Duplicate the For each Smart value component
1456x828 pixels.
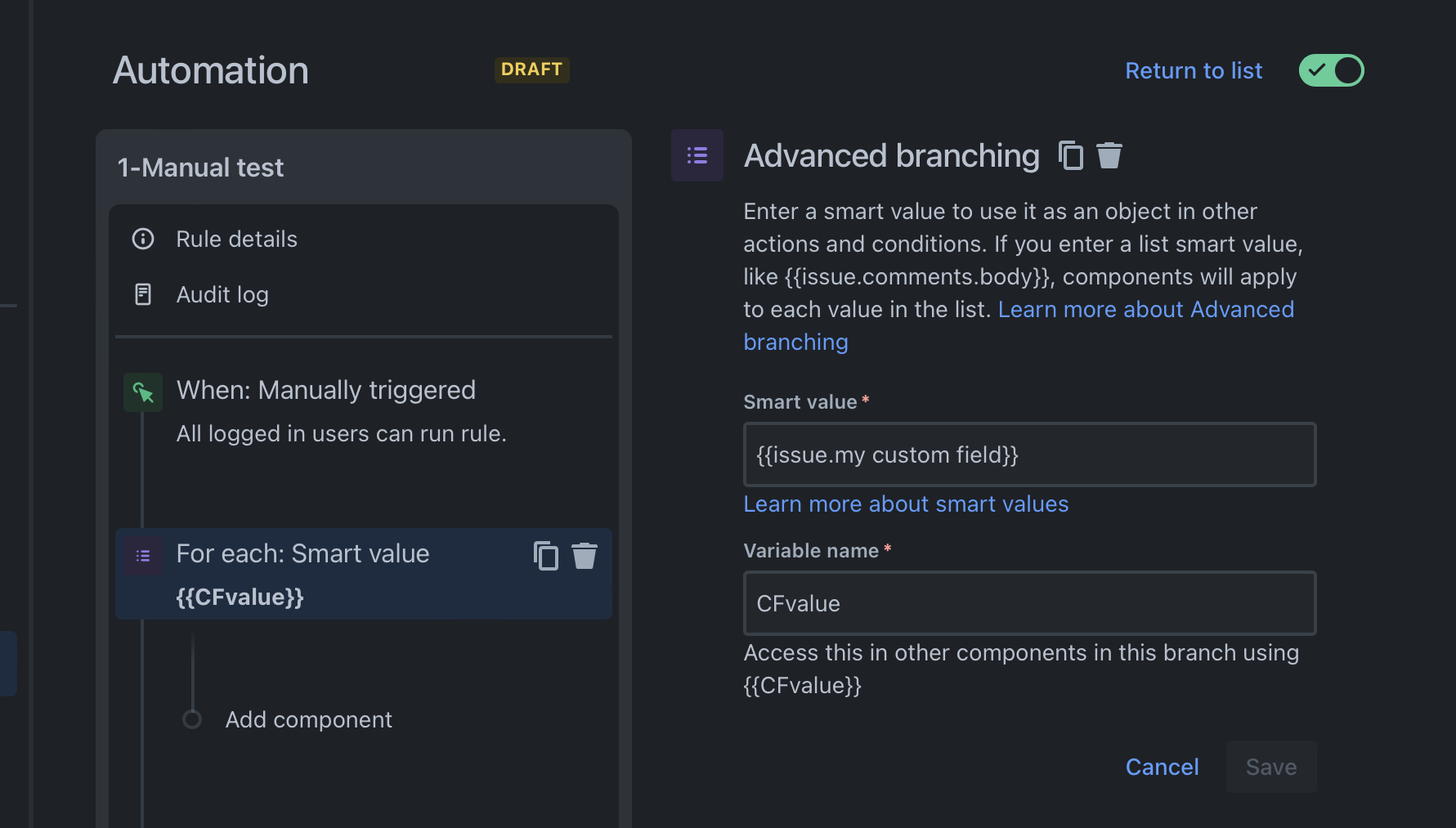pyautogui.click(x=545, y=555)
